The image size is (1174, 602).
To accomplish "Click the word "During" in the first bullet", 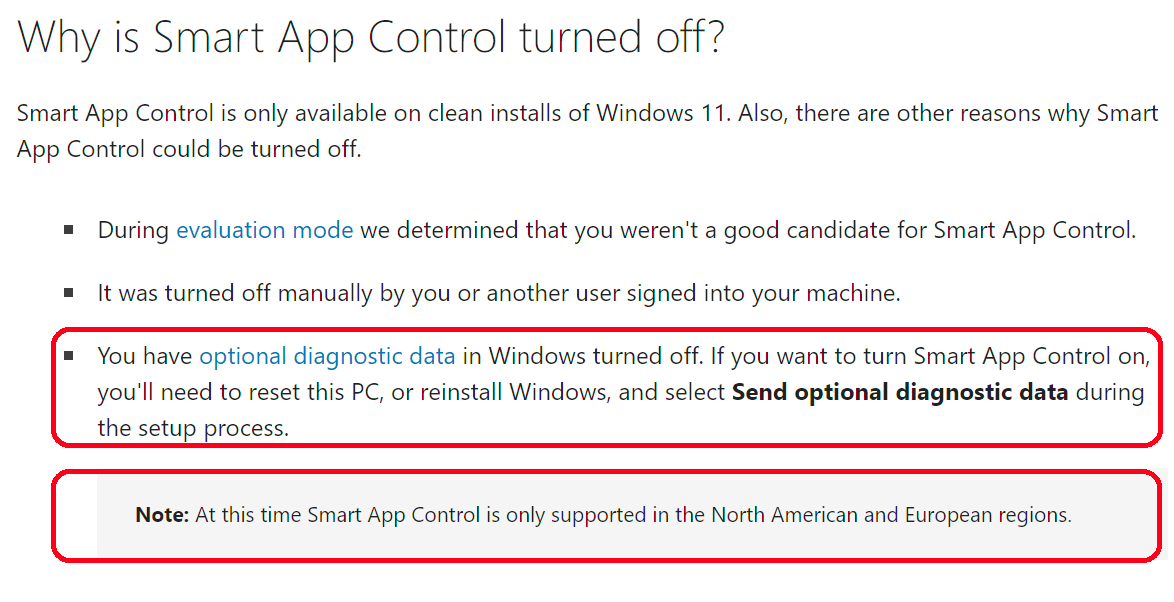I will [x=133, y=230].
